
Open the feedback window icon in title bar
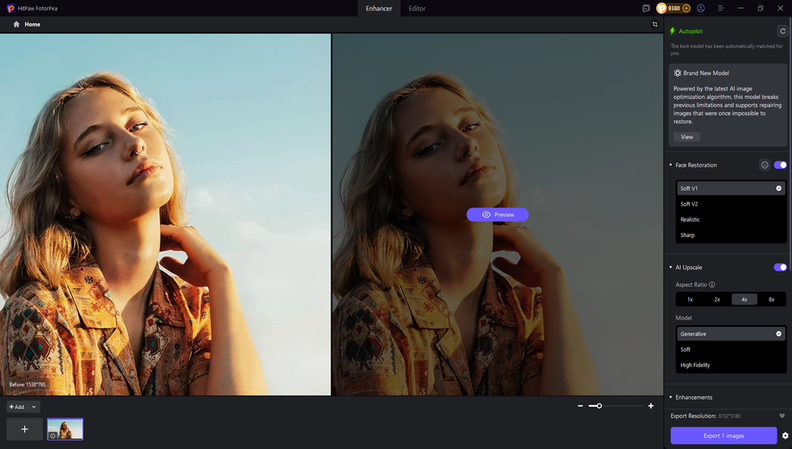[x=646, y=8]
